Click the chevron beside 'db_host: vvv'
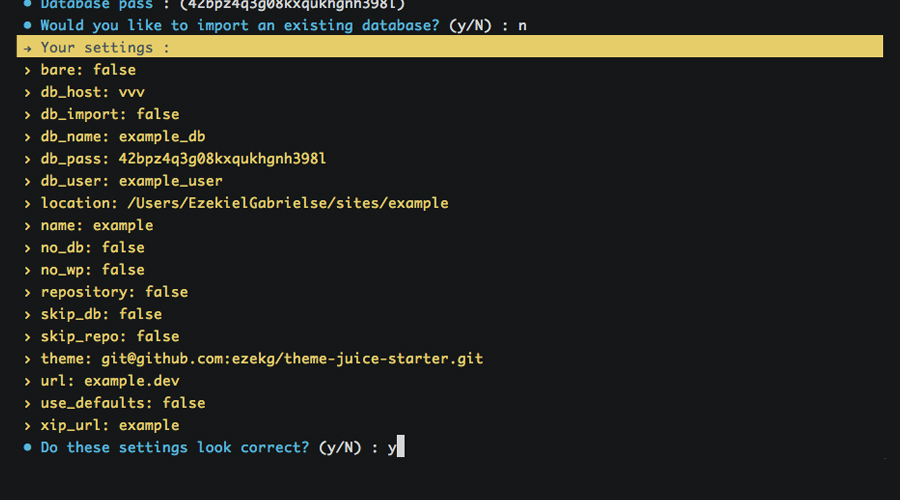The width and height of the screenshot is (900, 500). [27, 92]
